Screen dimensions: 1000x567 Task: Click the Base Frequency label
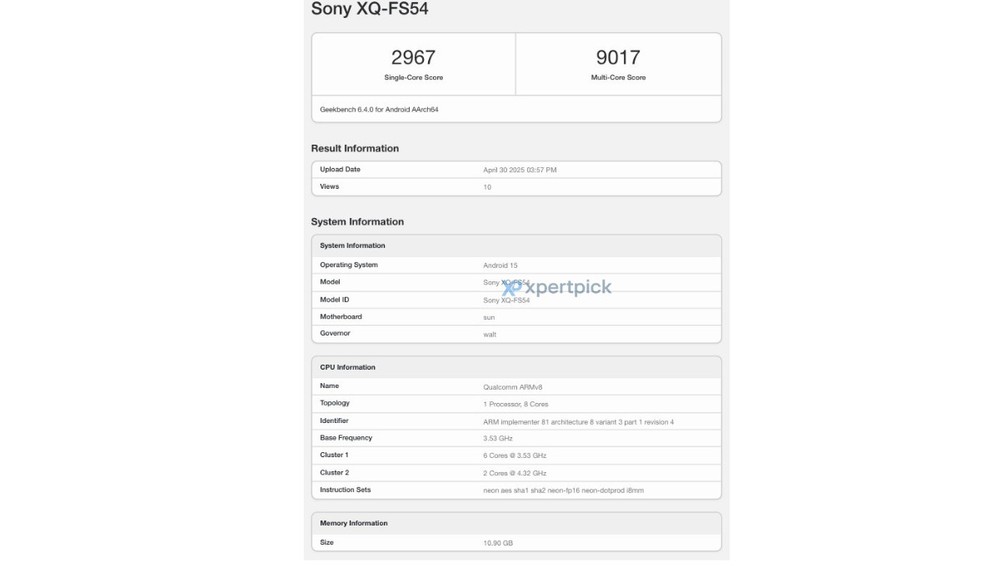pyautogui.click(x=346, y=438)
